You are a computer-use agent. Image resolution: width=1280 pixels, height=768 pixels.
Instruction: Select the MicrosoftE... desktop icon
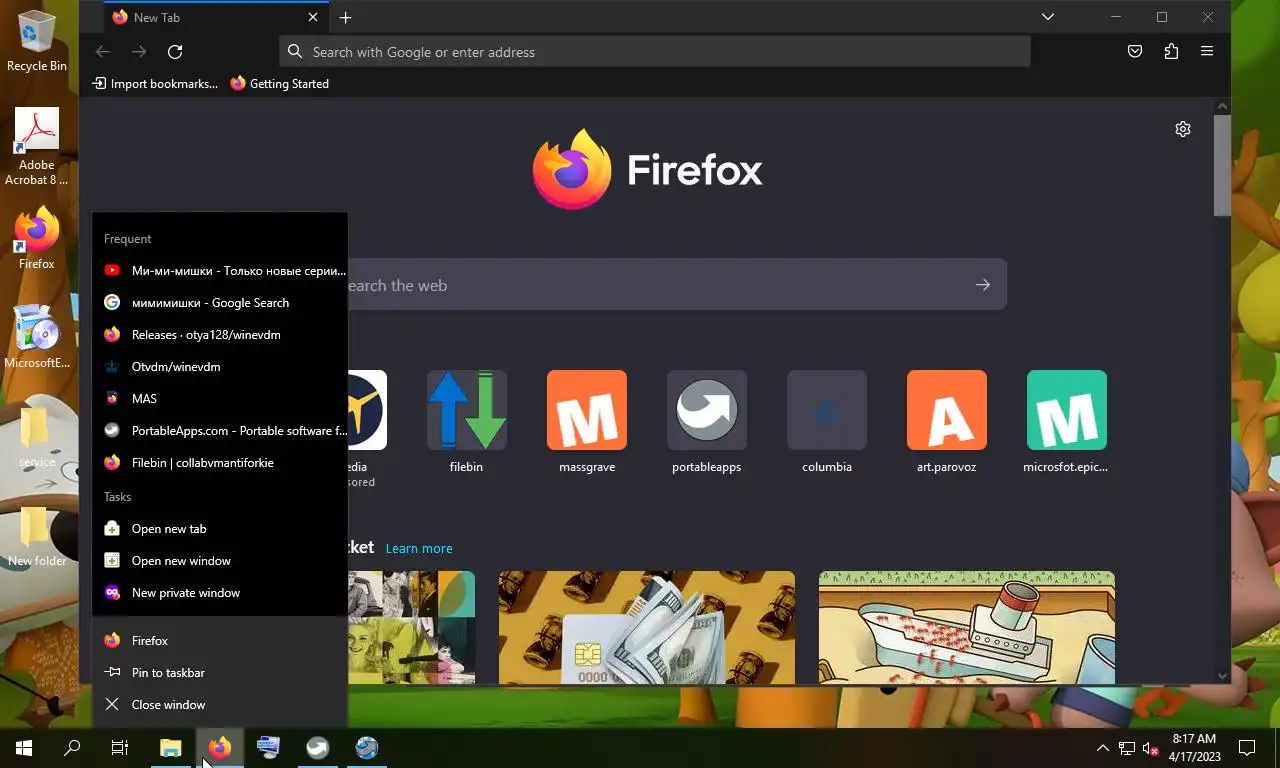(x=37, y=335)
